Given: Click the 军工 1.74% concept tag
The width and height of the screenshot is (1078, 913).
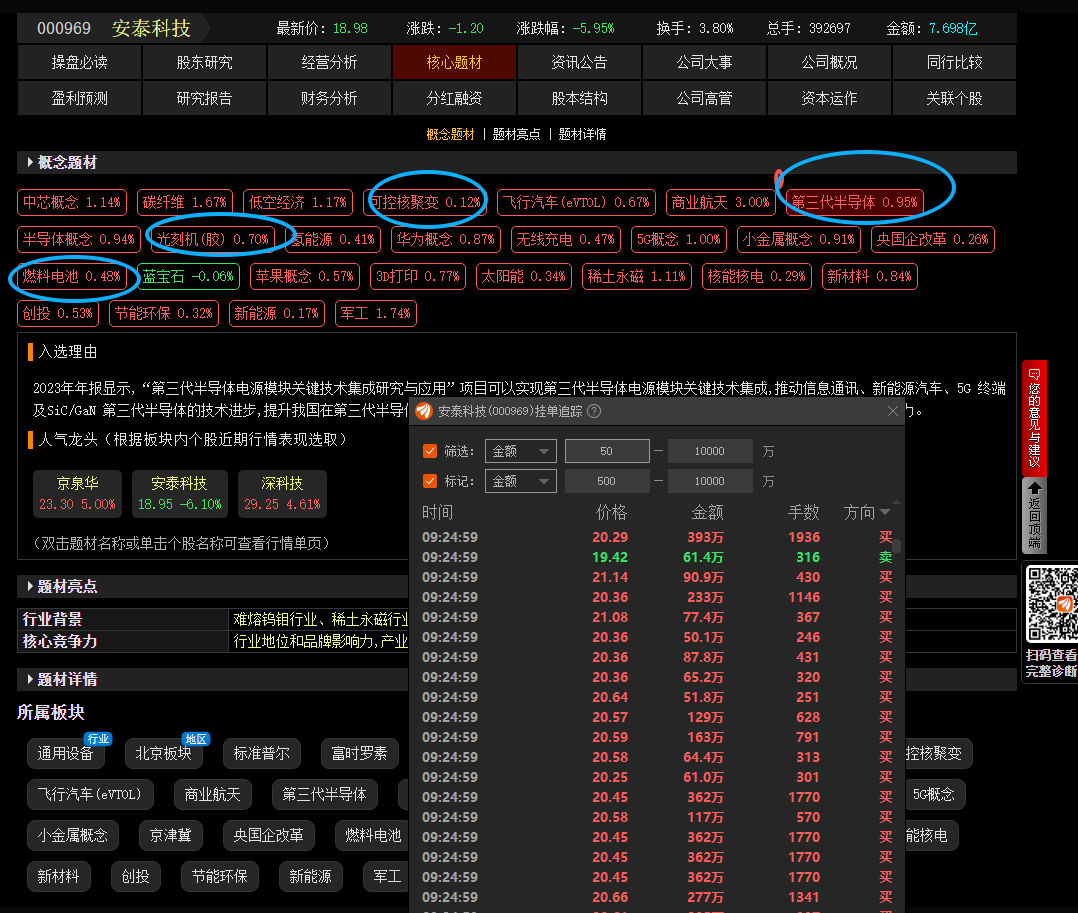Looking at the screenshot, I should (x=375, y=314).
